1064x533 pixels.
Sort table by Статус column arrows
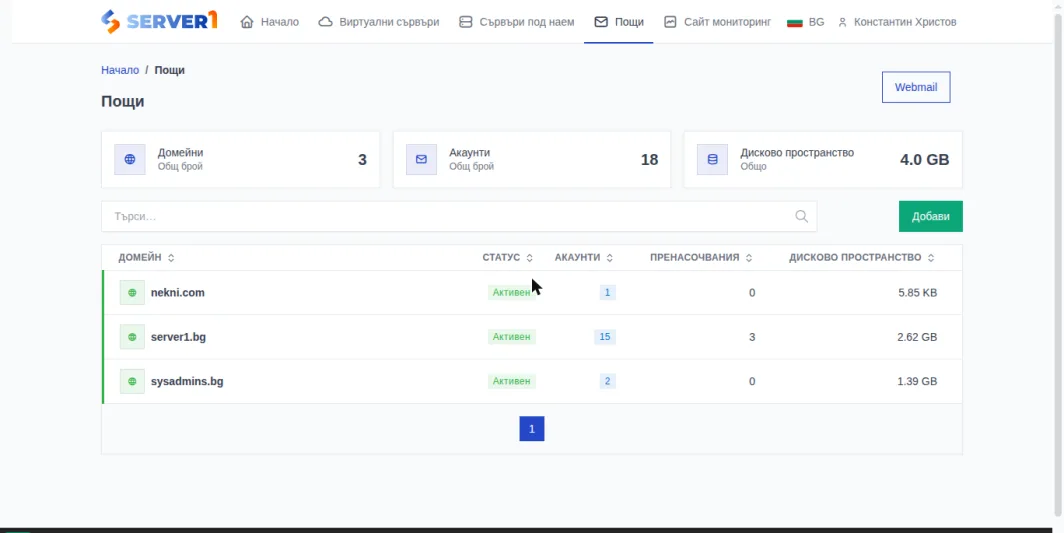tap(529, 258)
